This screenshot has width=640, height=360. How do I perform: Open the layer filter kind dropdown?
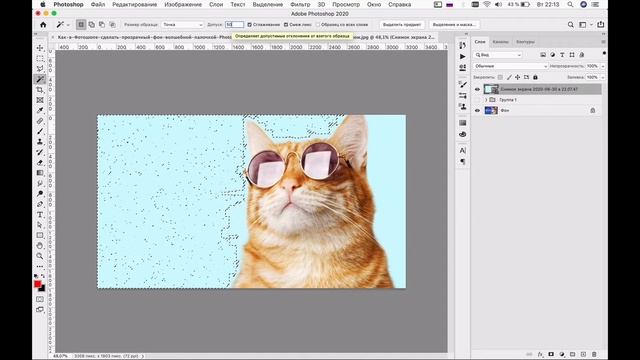pos(498,55)
